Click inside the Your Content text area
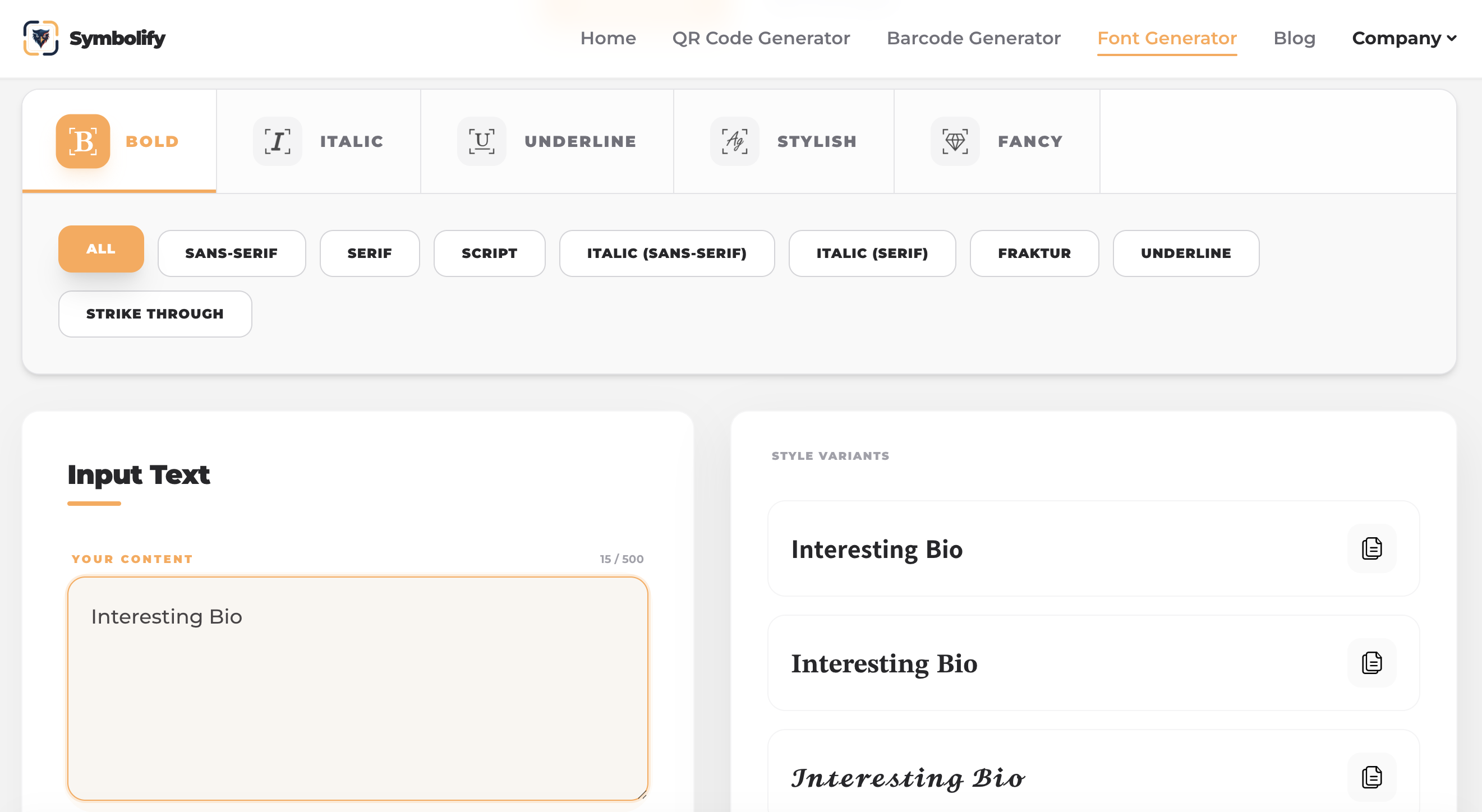This screenshot has height=812, width=1482. coord(357,689)
